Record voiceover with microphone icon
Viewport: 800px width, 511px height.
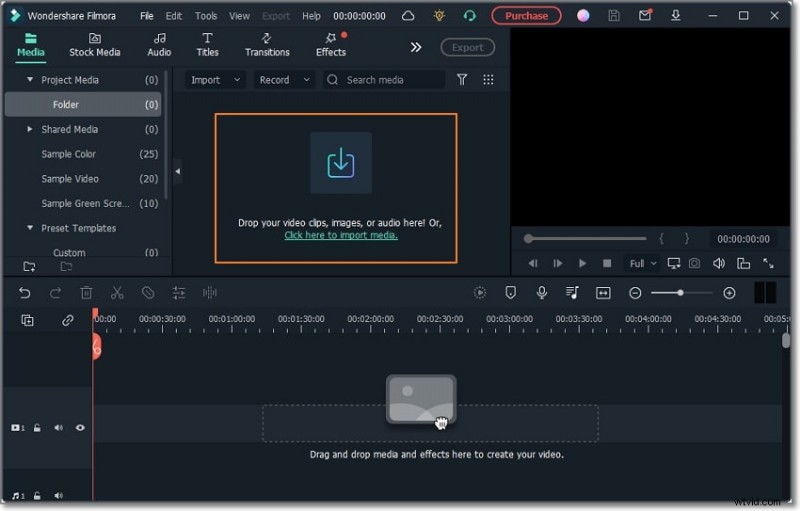[541, 292]
